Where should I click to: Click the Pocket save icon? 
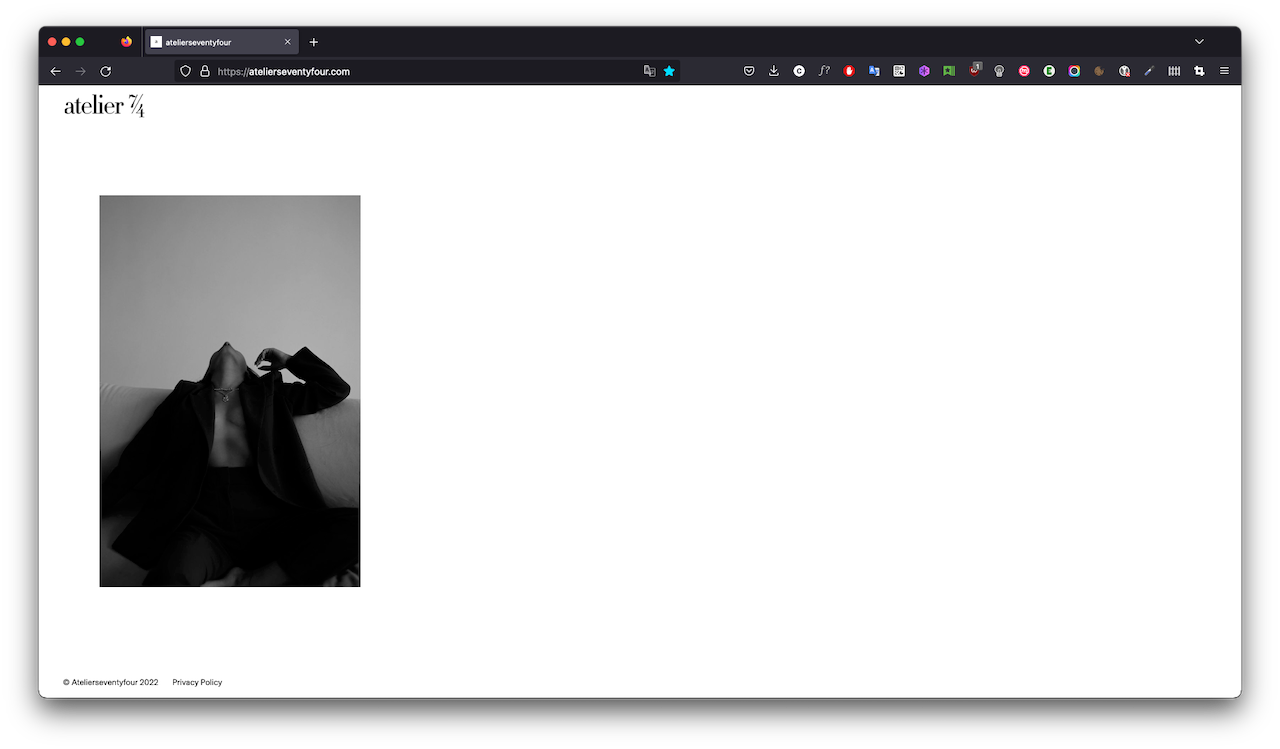(749, 71)
